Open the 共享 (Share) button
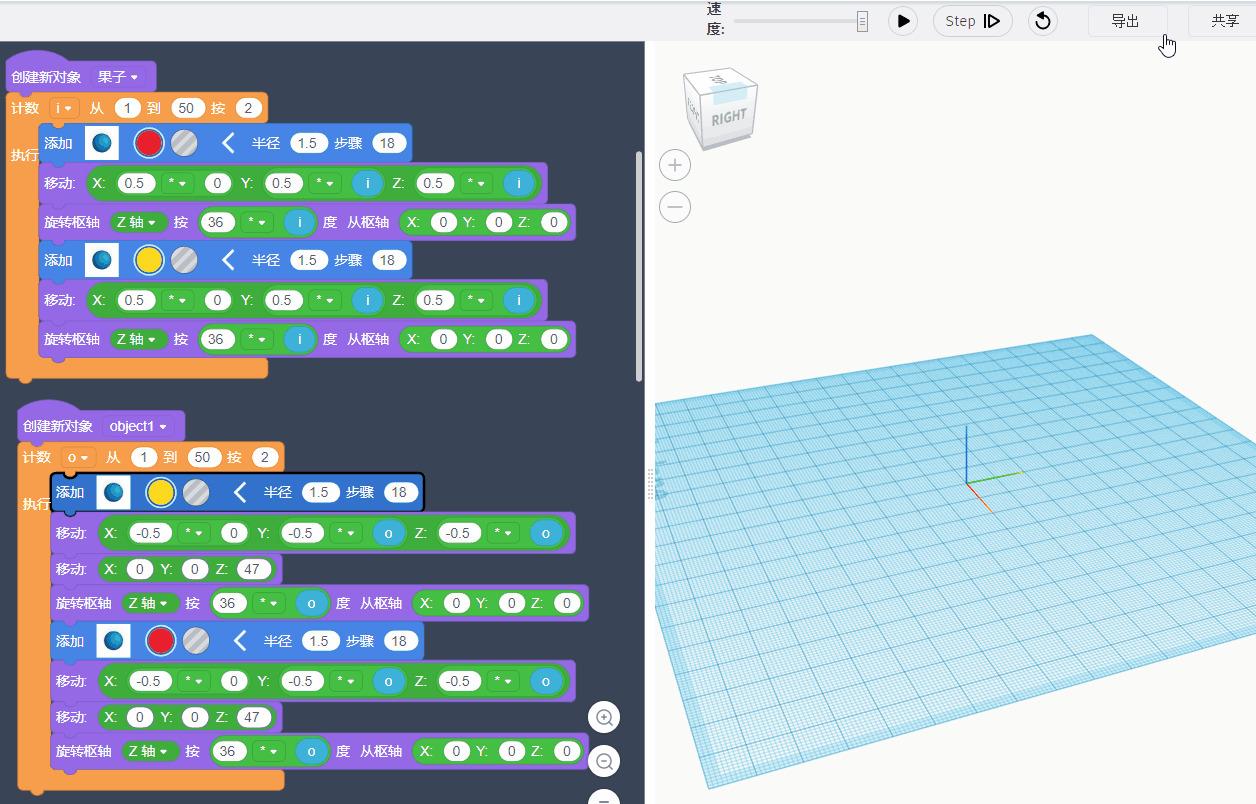The image size is (1256, 804). coord(1224,21)
